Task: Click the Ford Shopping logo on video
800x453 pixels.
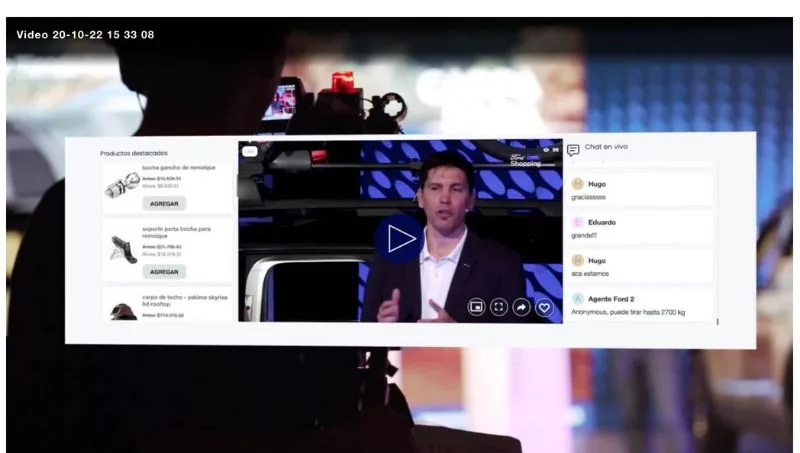Action: tap(525, 160)
